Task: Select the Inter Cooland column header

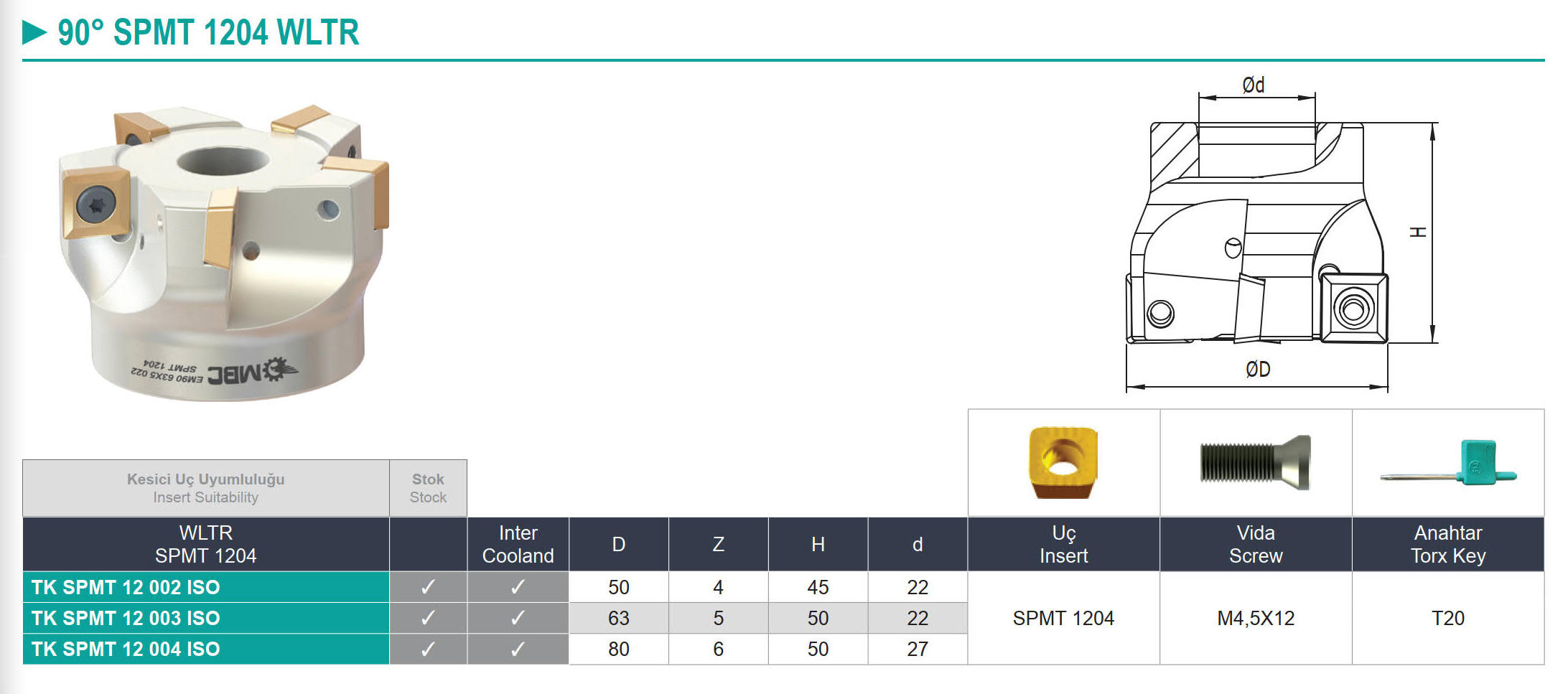Action: (x=518, y=544)
